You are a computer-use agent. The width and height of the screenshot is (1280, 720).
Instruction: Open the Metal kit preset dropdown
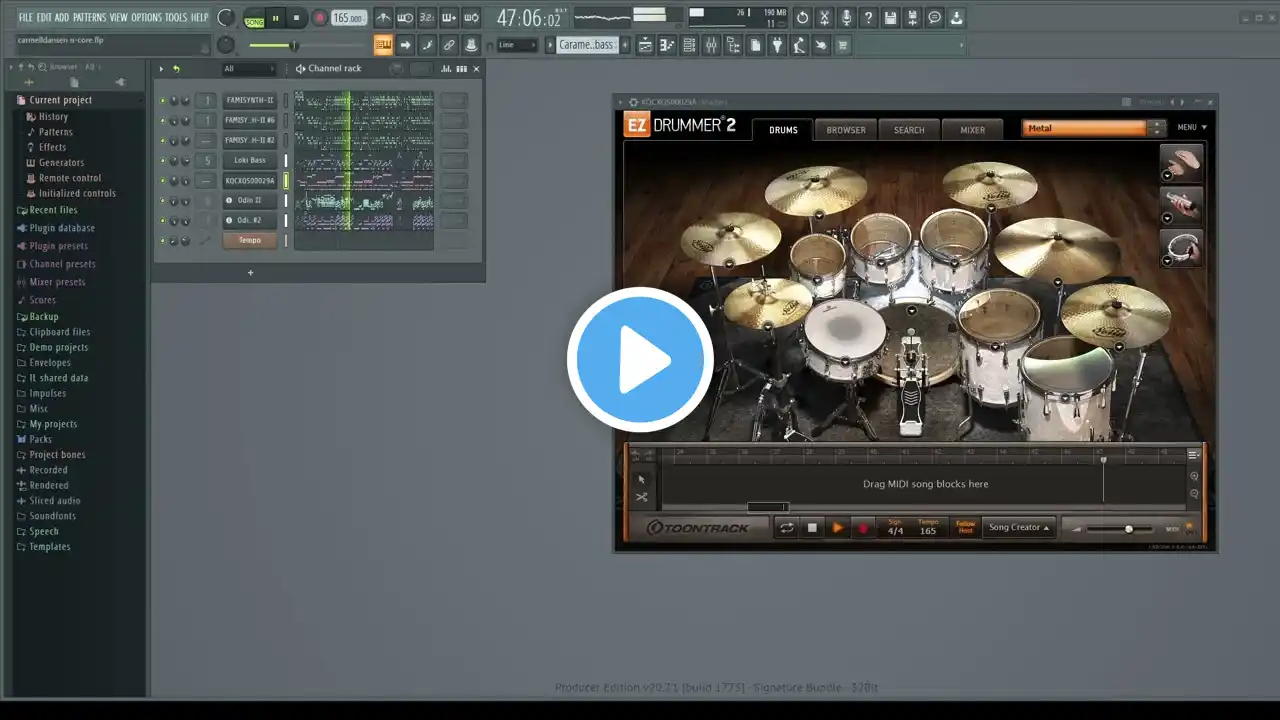(1093, 128)
